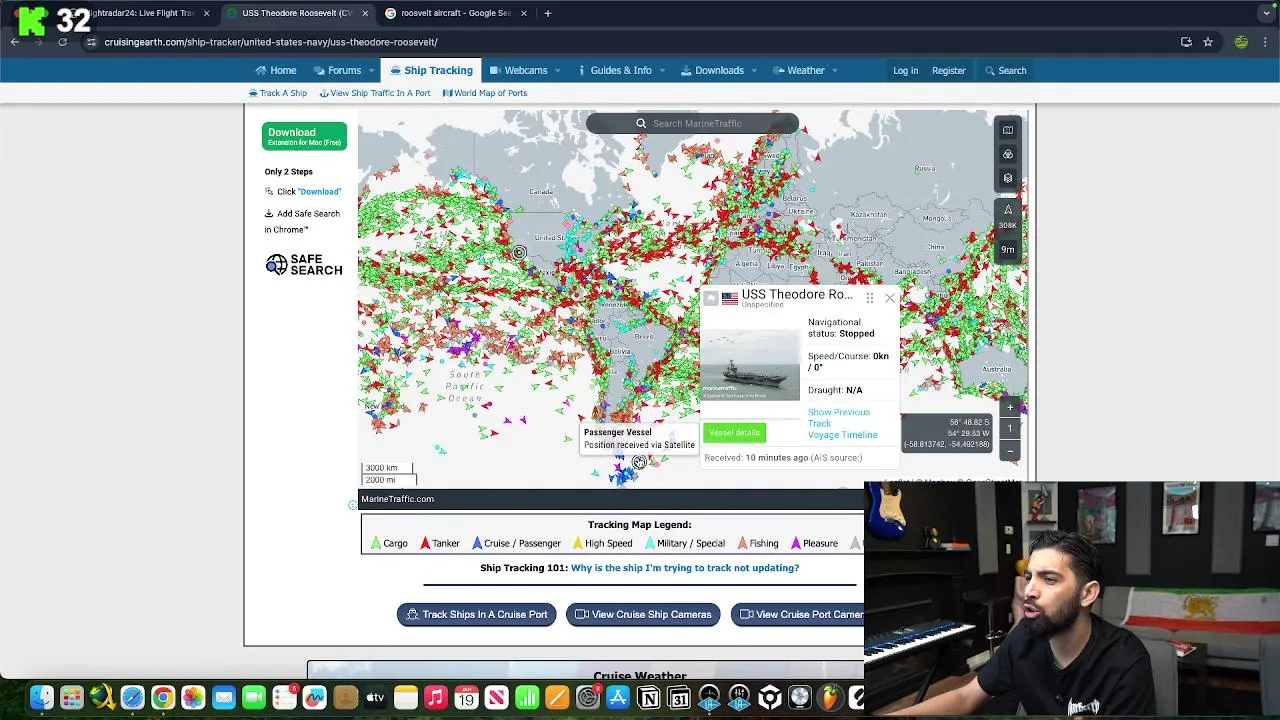Click the flag placeholder icon in vessel popup
The image size is (1280, 720).
click(711, 298)
